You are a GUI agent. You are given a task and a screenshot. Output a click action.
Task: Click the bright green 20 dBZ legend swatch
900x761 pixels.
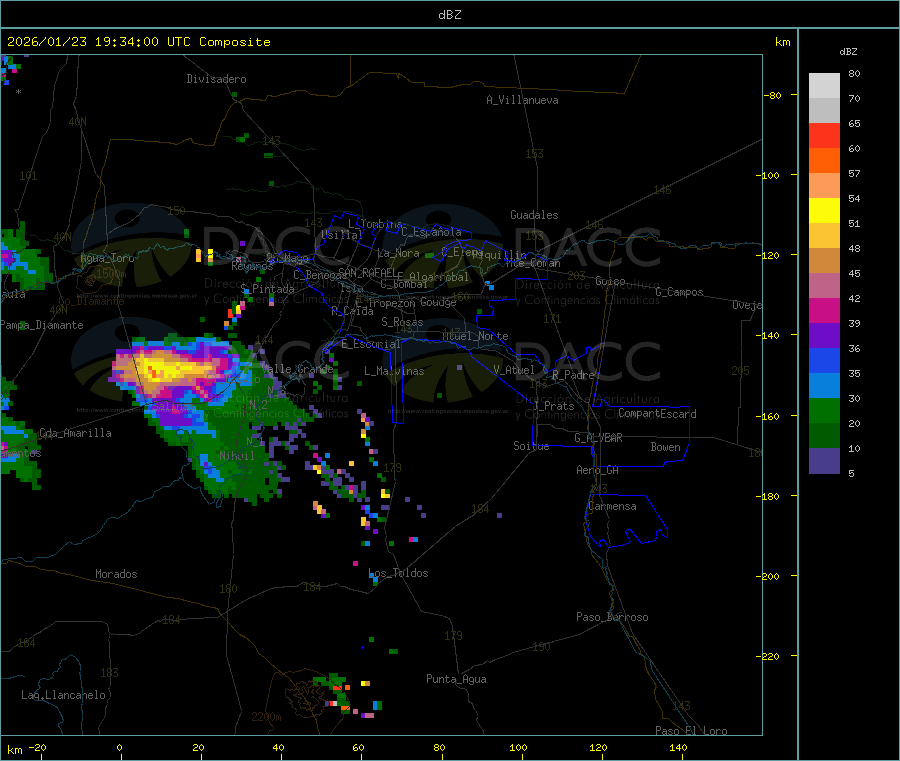coord(824,410)
